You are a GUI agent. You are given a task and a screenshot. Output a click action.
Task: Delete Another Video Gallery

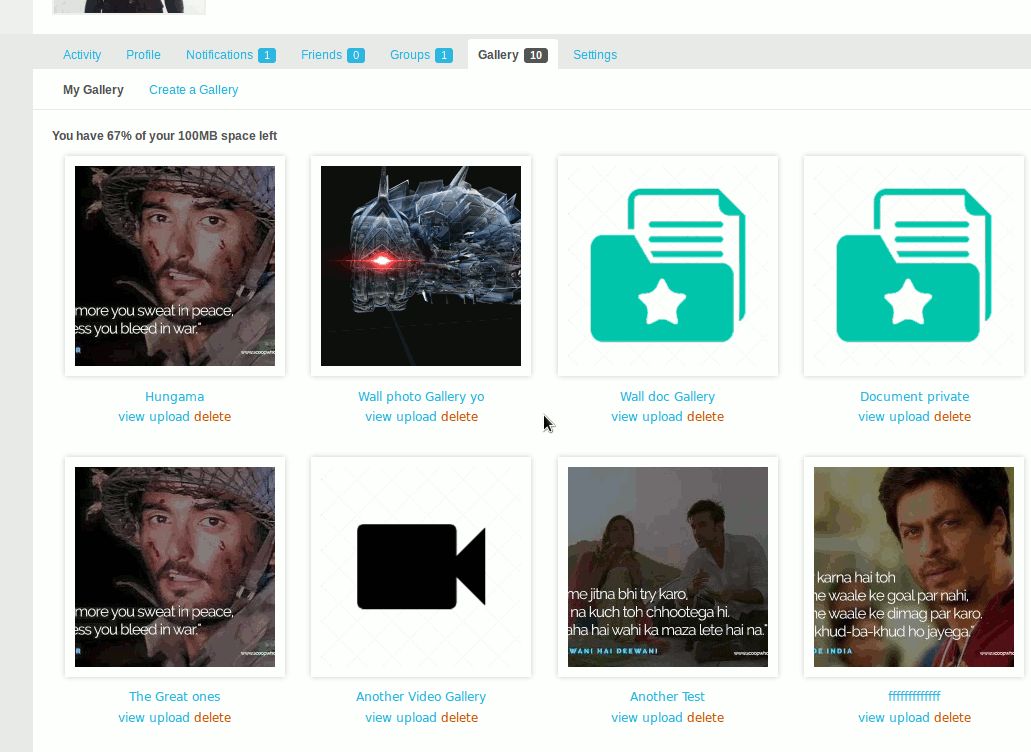pos(460,717)
